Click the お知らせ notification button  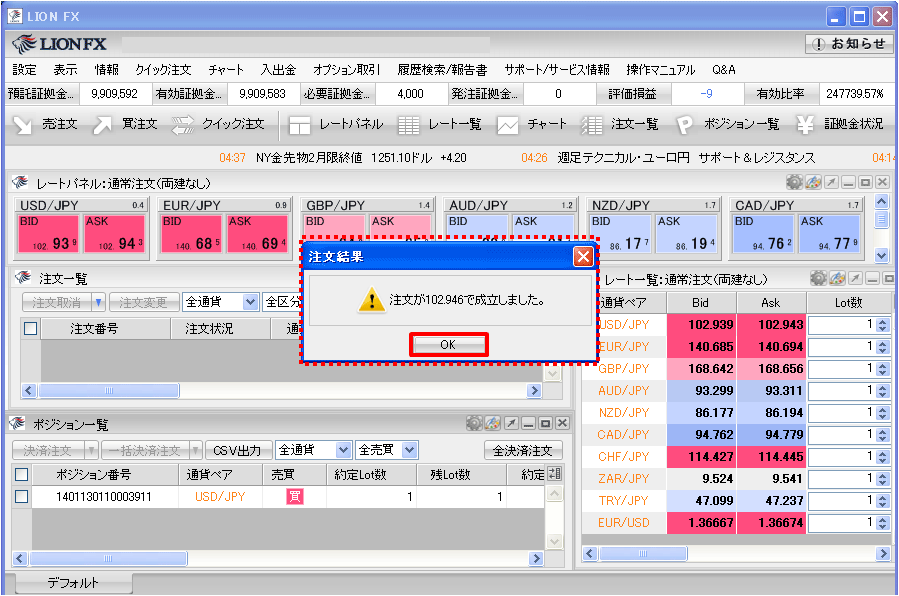849,44
